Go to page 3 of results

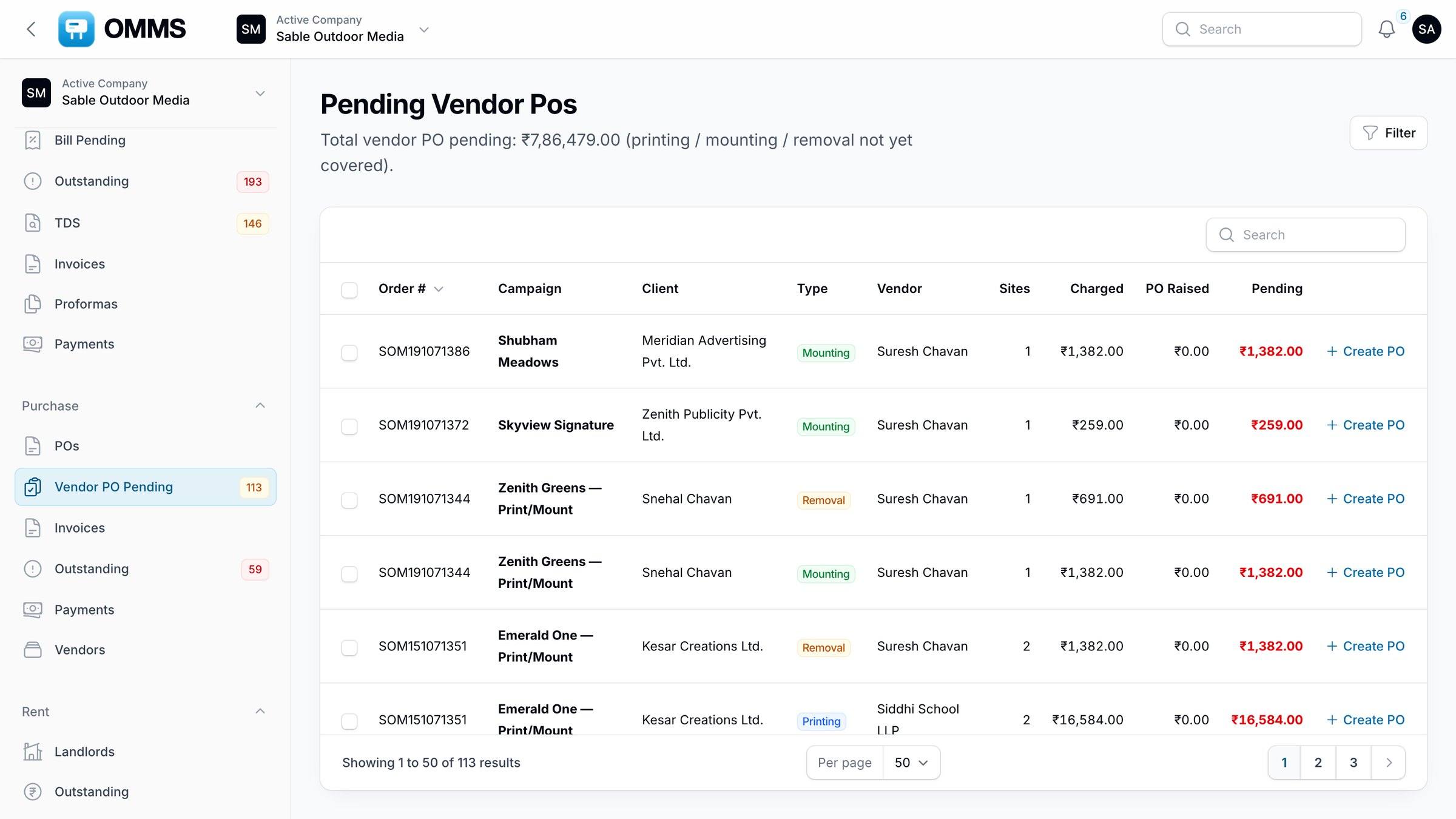[1353, 763]
